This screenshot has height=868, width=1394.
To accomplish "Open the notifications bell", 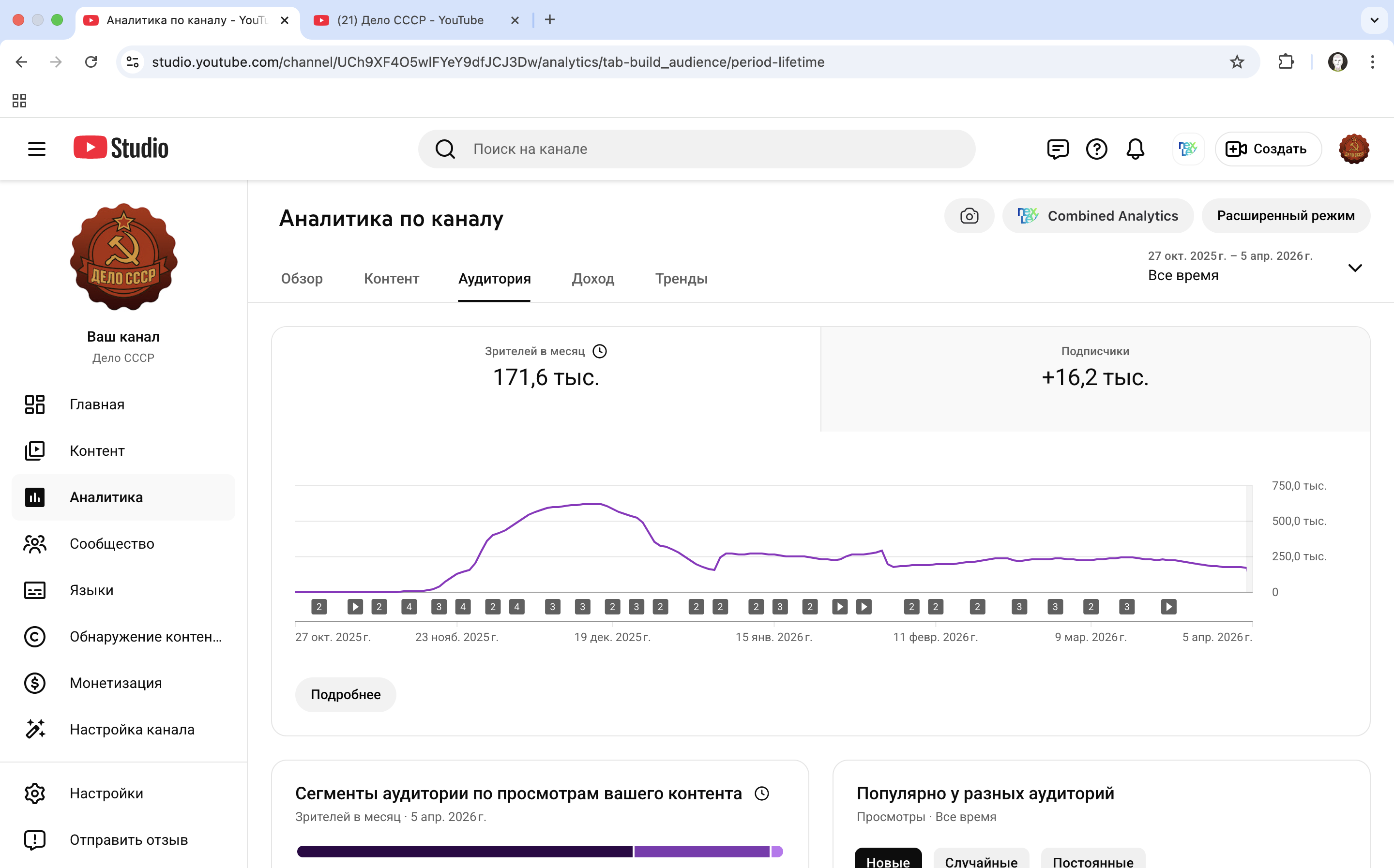I will 1135,149.
